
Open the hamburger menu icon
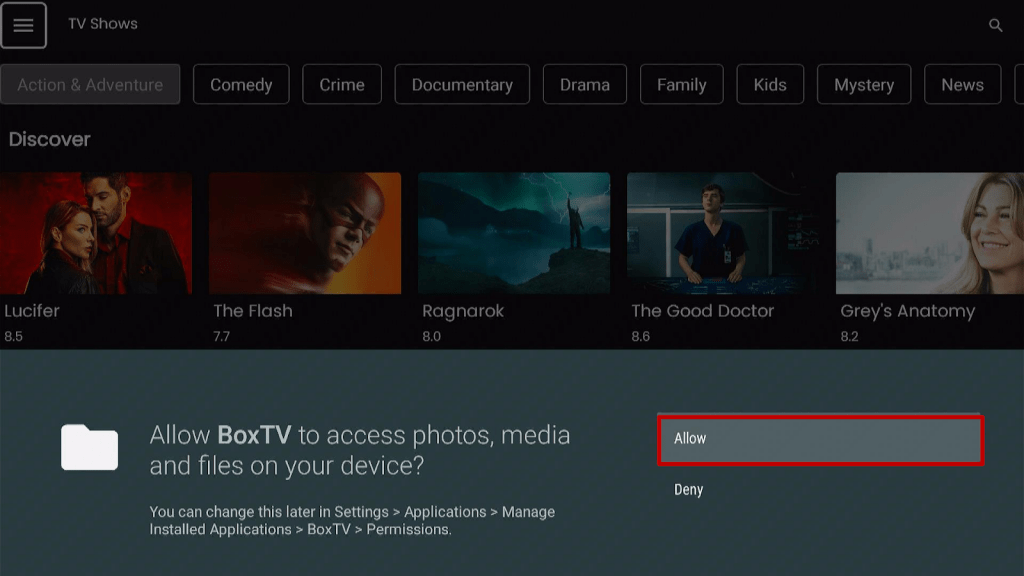(24, 25)
